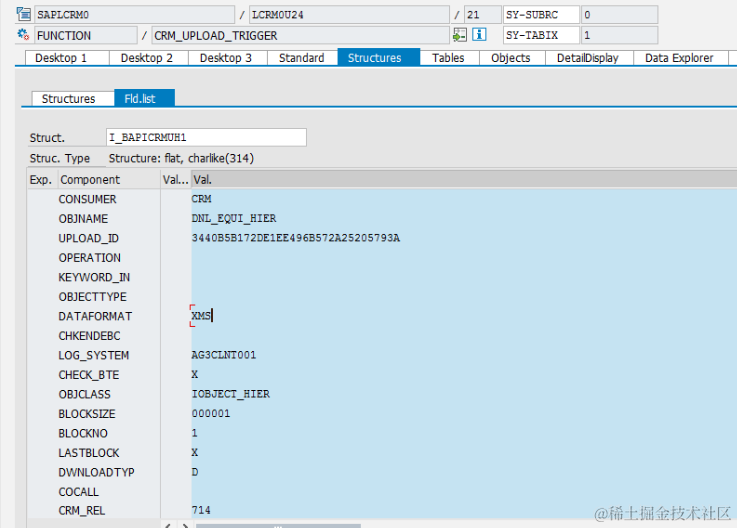The image size is (737, 528).
Task: Select the main Structures tab
Action: pos(378,57)
